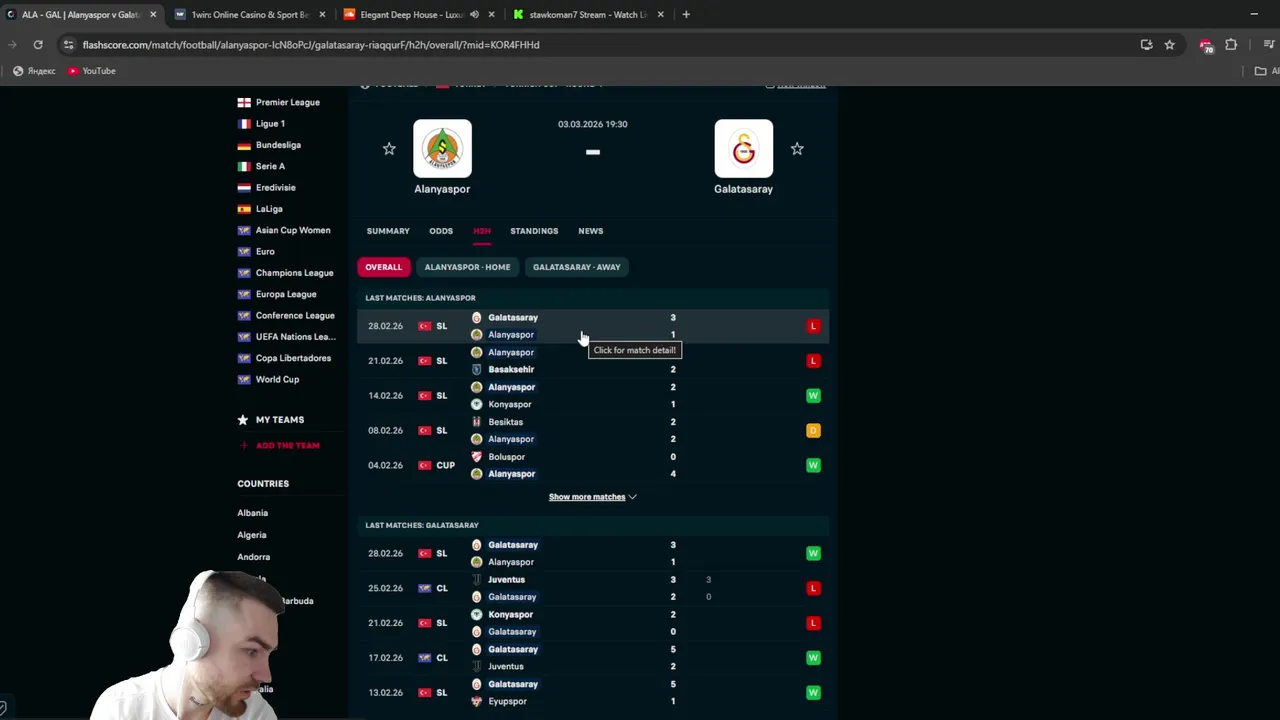Open World Cup in the sidebar
This screenshot has height=720, width=1280.
click(x=277, y=380)
